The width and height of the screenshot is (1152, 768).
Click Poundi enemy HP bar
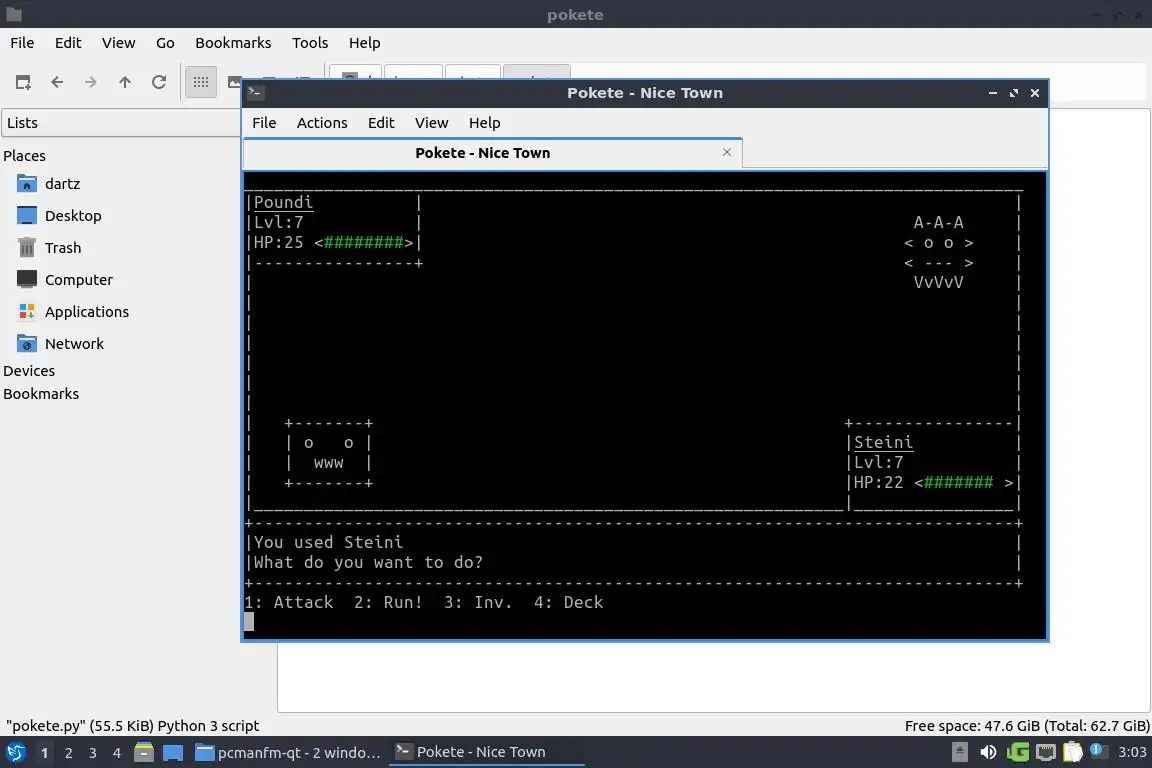pyautogui.click(x=364, y=243)
